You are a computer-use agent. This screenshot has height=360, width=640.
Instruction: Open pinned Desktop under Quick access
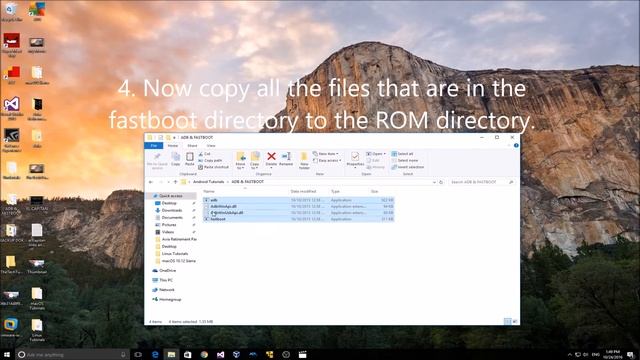coord(169,203)
